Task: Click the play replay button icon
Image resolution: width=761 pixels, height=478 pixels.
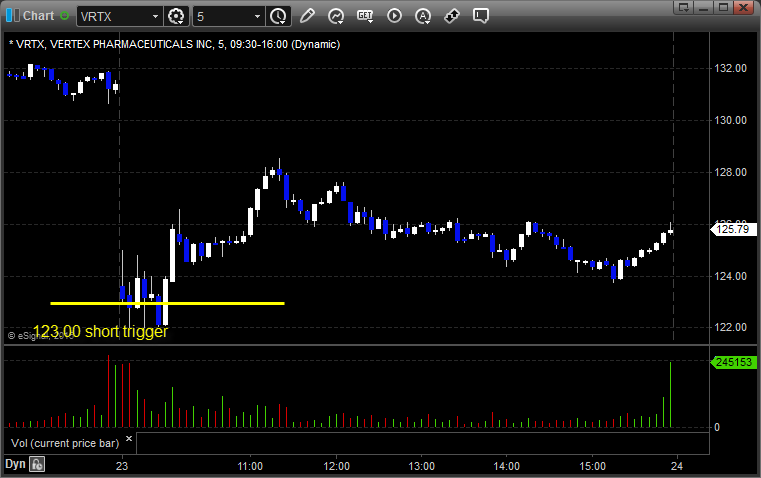Action: point(394,16)
